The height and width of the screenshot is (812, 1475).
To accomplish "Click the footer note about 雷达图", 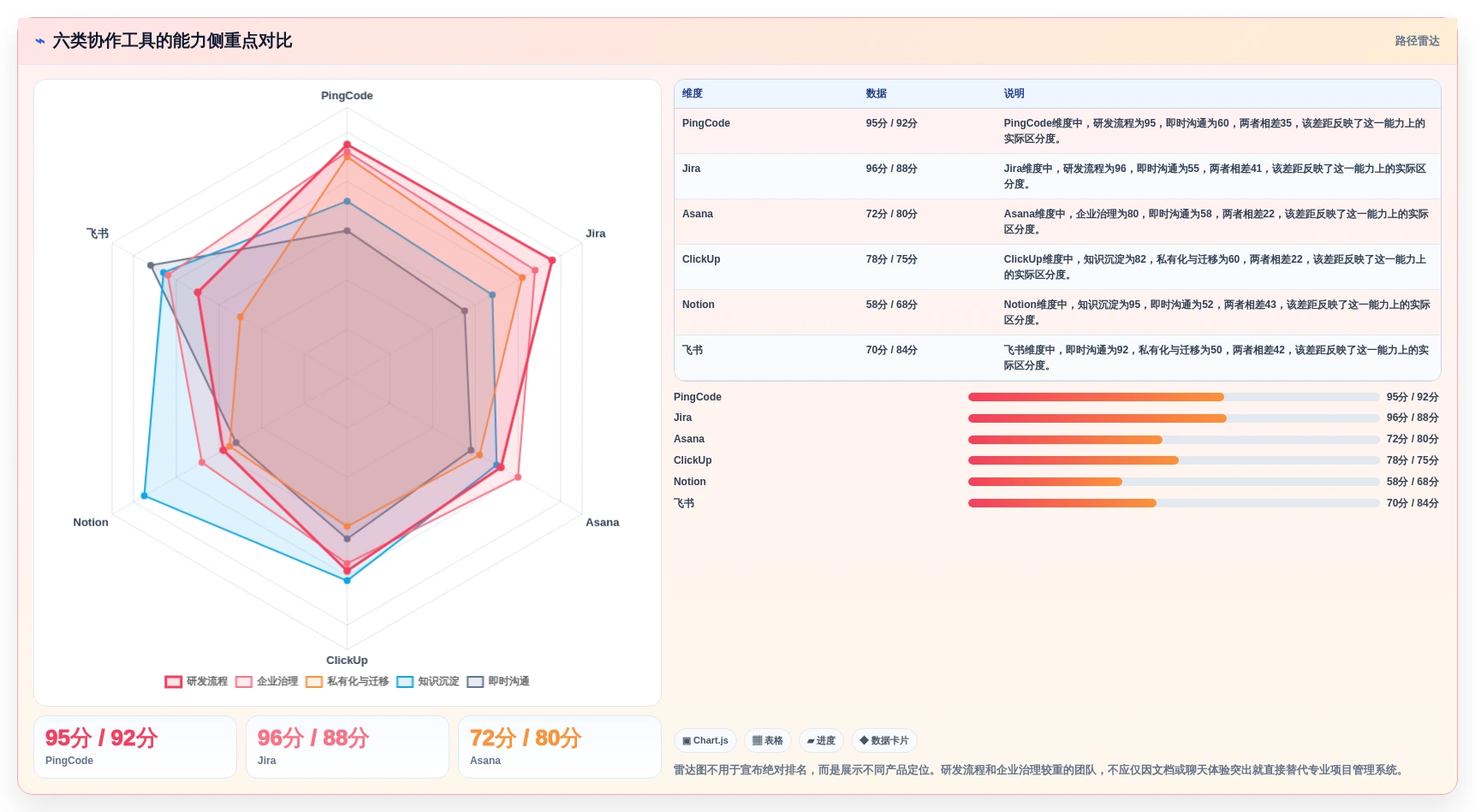I will click(1040, 770).
